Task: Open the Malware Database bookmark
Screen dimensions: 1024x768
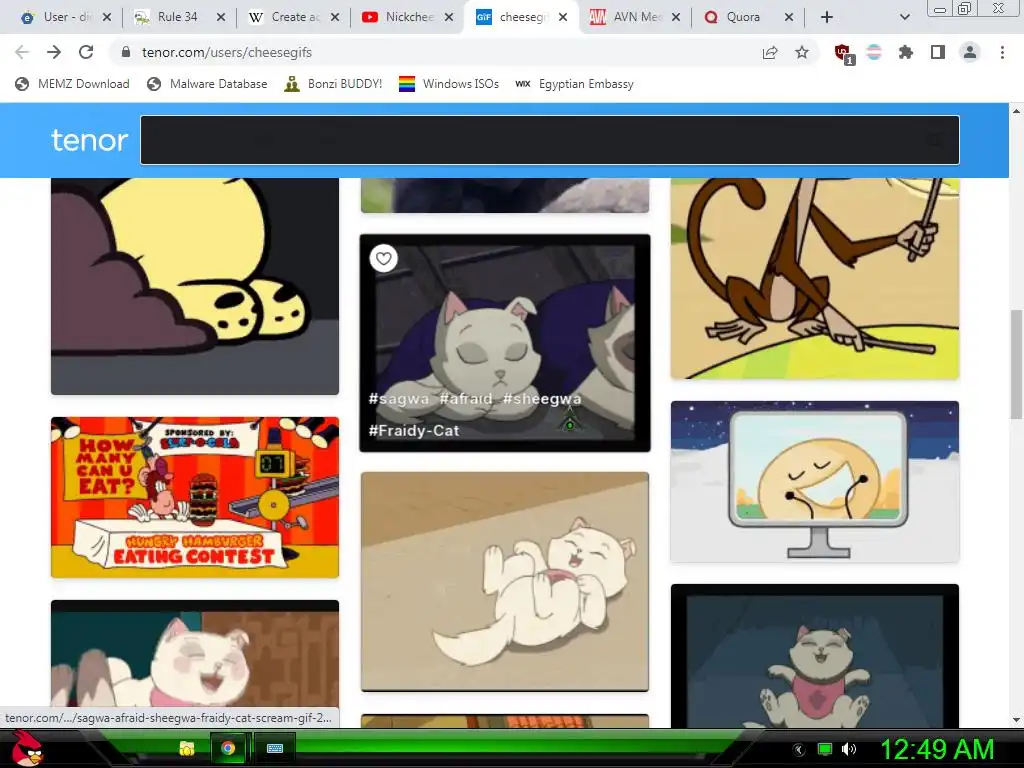Action: 208,84
